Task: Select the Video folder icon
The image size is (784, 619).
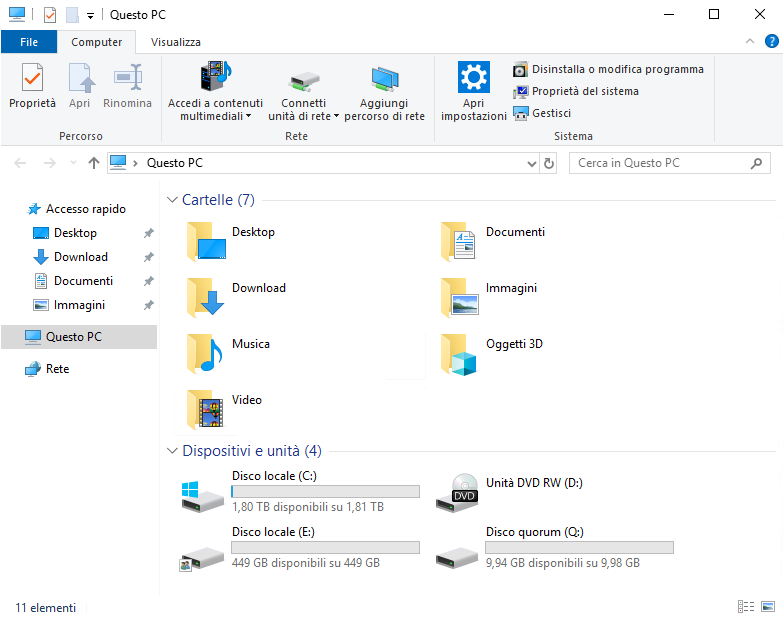Action: (x=205, y=410)
